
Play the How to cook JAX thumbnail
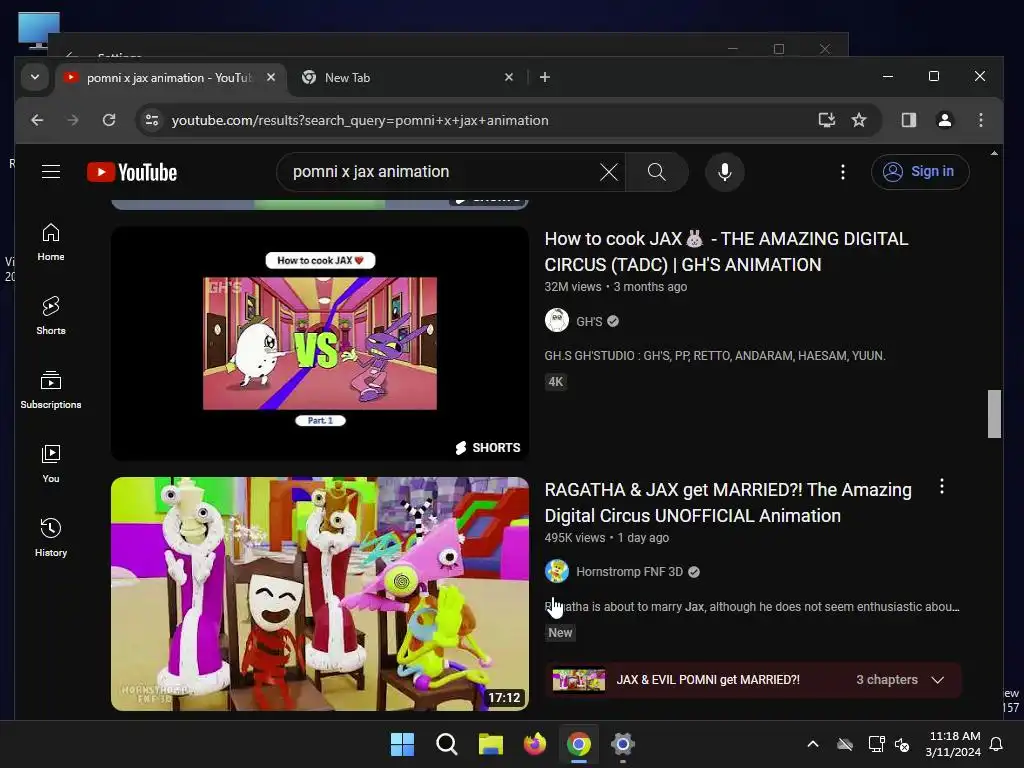pos(319,344)
